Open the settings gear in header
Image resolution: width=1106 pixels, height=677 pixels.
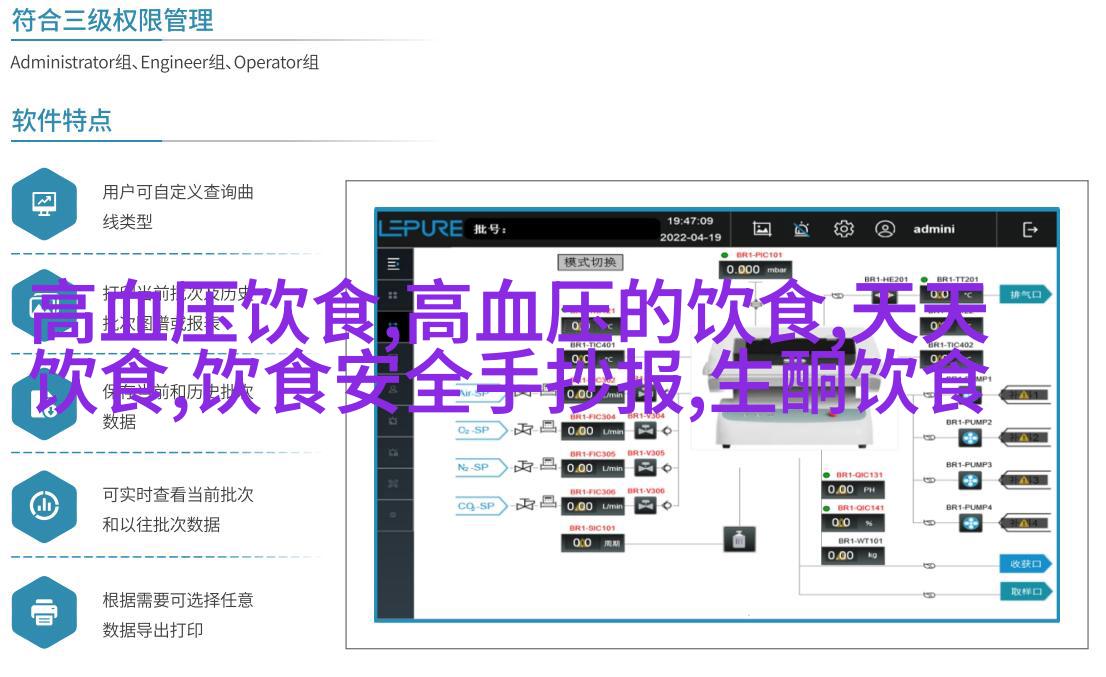tap(843, 229)
